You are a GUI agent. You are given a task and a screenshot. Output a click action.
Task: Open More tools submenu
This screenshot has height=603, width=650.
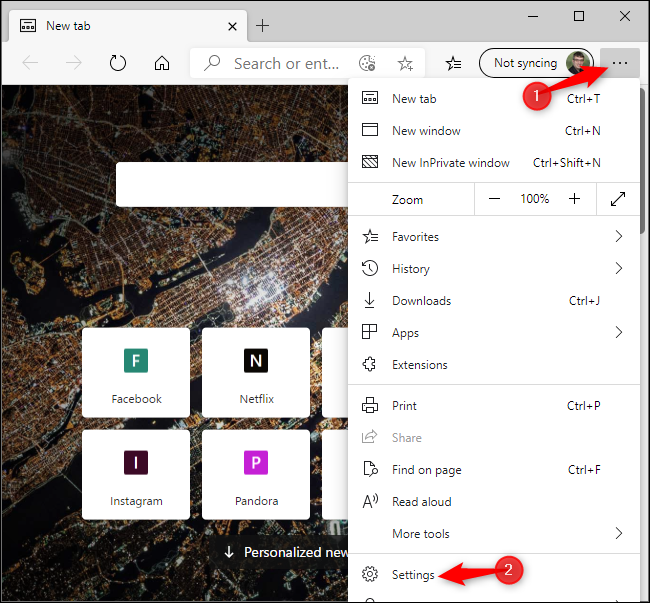(x=494, y=533)
